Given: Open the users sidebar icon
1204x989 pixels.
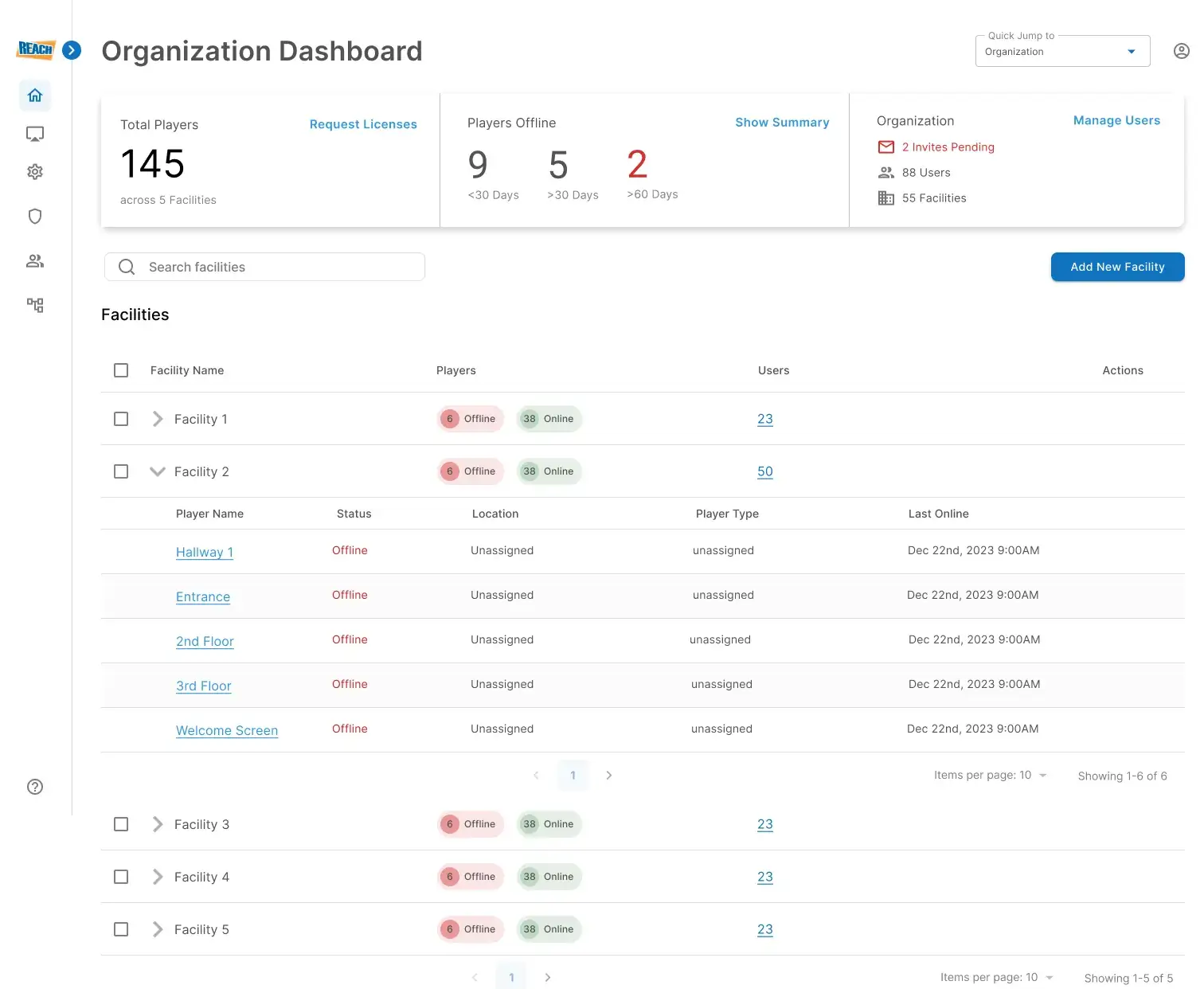Looking at the screenshot, I should point(35,260).
